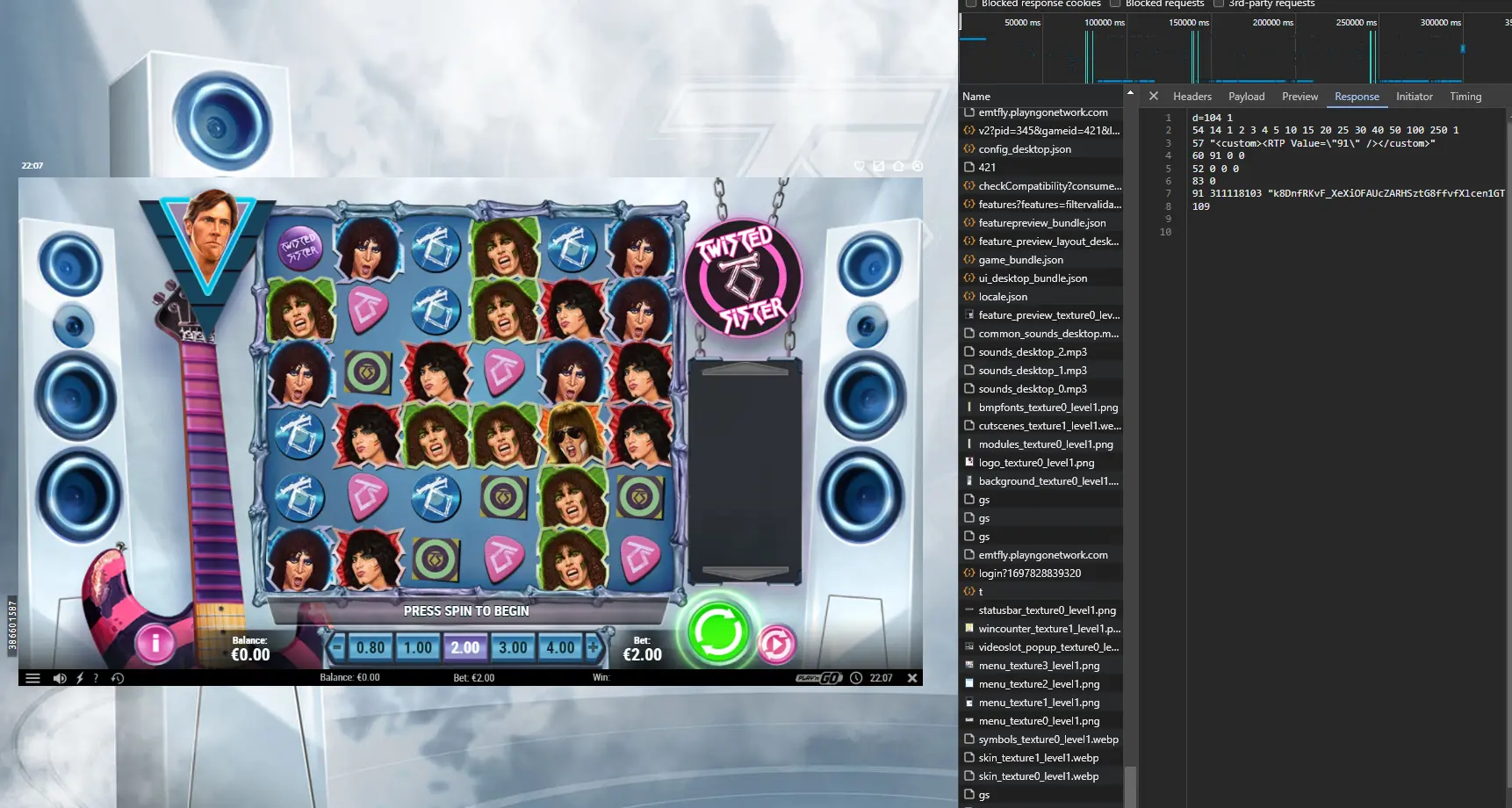This screenshot has width=1512, height=808.
Task: Toggle fast play lightning icon
Action: pyautogui.click(x=80, y=678)
